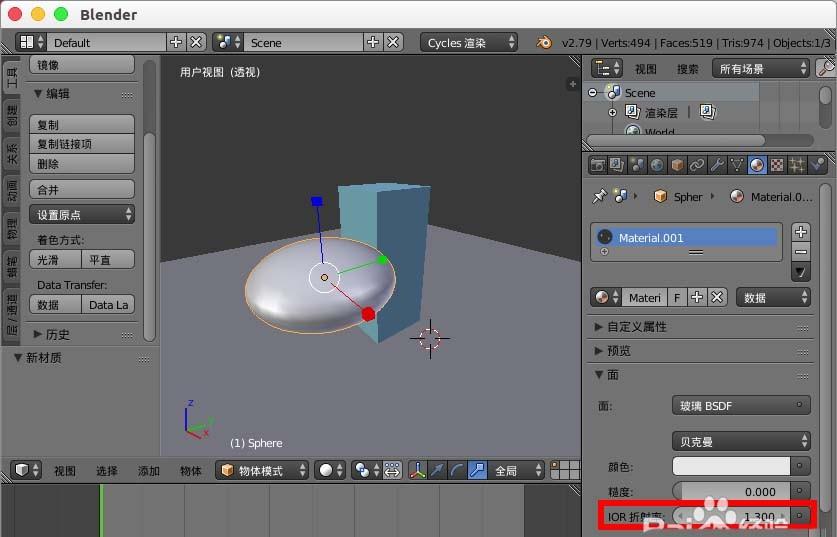Open the Material properties tab (sphere icon)
The width and height of the screenshot is (837, 537).
[756, 165]
